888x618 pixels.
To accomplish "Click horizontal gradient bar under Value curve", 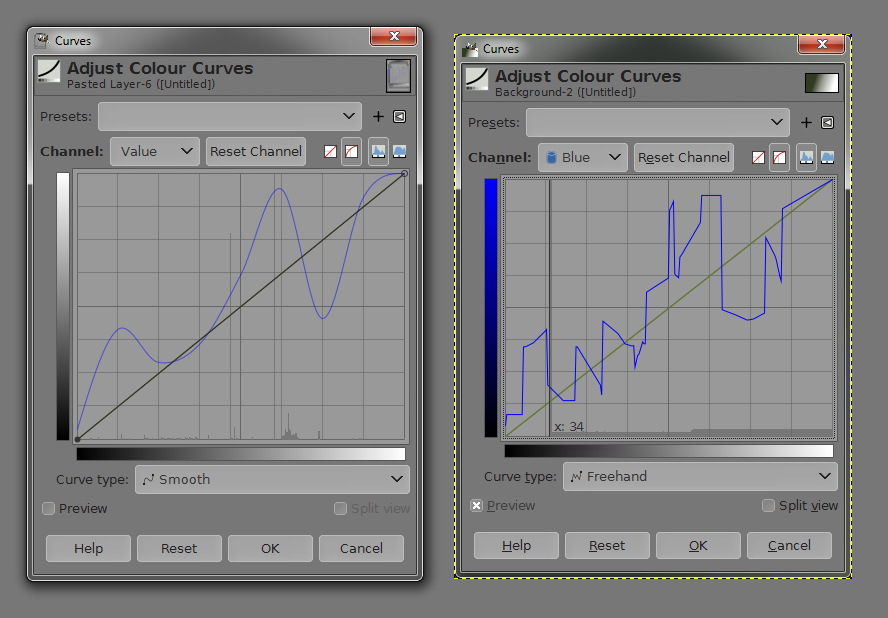I will [241, 454].
